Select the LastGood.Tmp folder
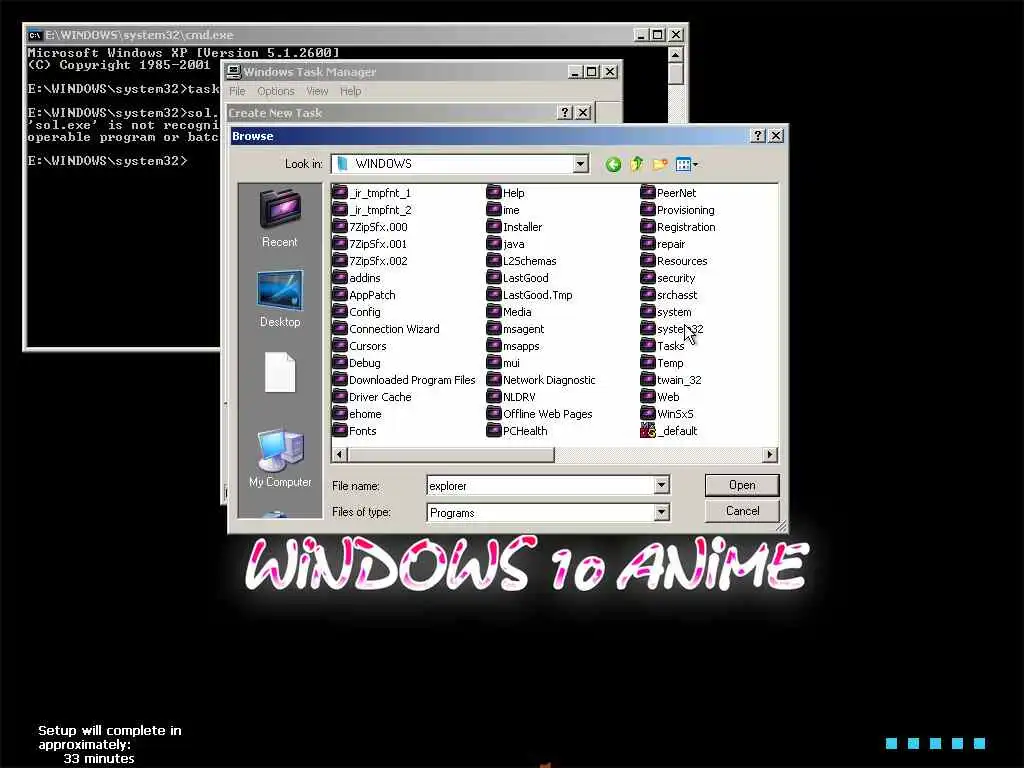 530,295
